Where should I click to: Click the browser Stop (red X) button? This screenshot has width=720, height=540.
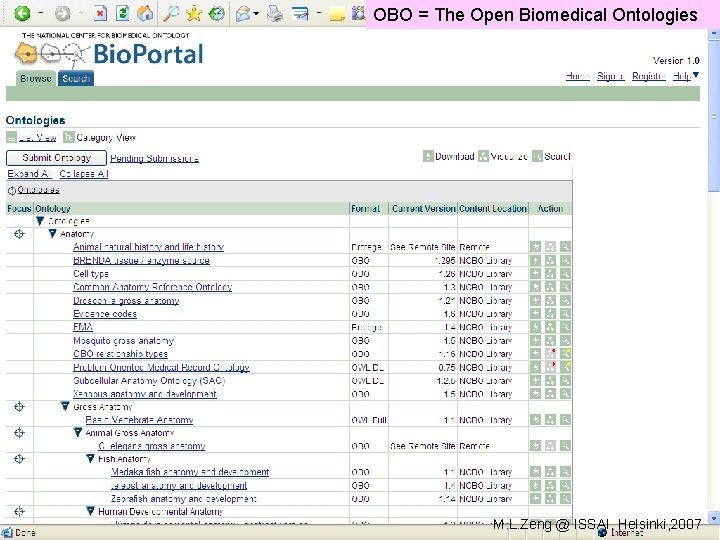coord(100,13)
